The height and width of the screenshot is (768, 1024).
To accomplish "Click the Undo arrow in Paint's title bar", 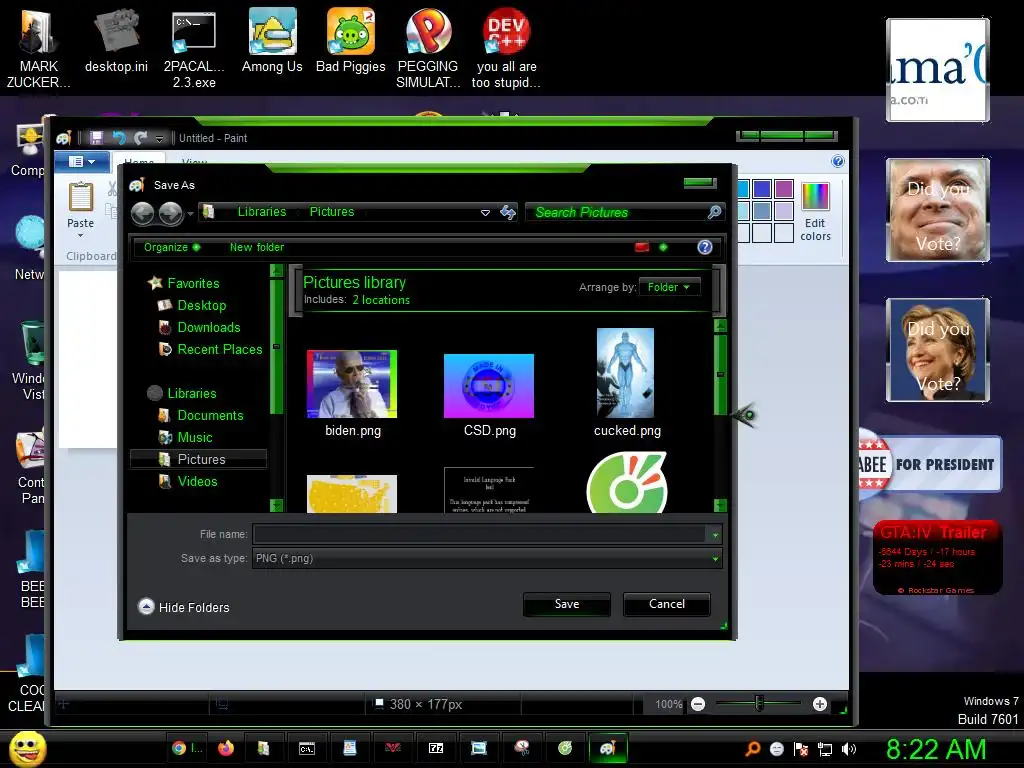I will (x=119, y=138).
